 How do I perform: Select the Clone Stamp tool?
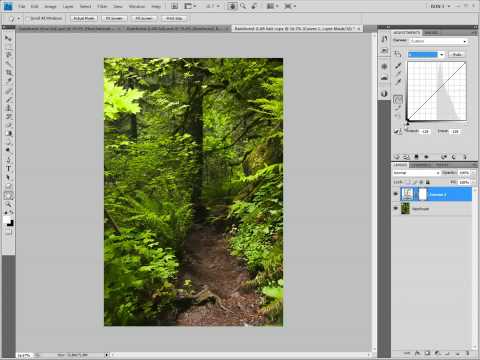[x=8, y=108]
